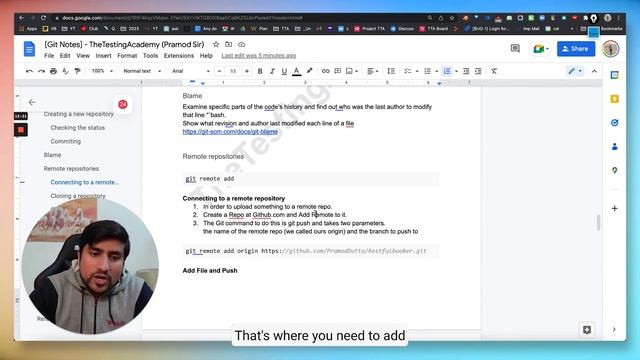640x360 pixels.
Task: Click the Docs home icon
Action: [x=29, y=49]
